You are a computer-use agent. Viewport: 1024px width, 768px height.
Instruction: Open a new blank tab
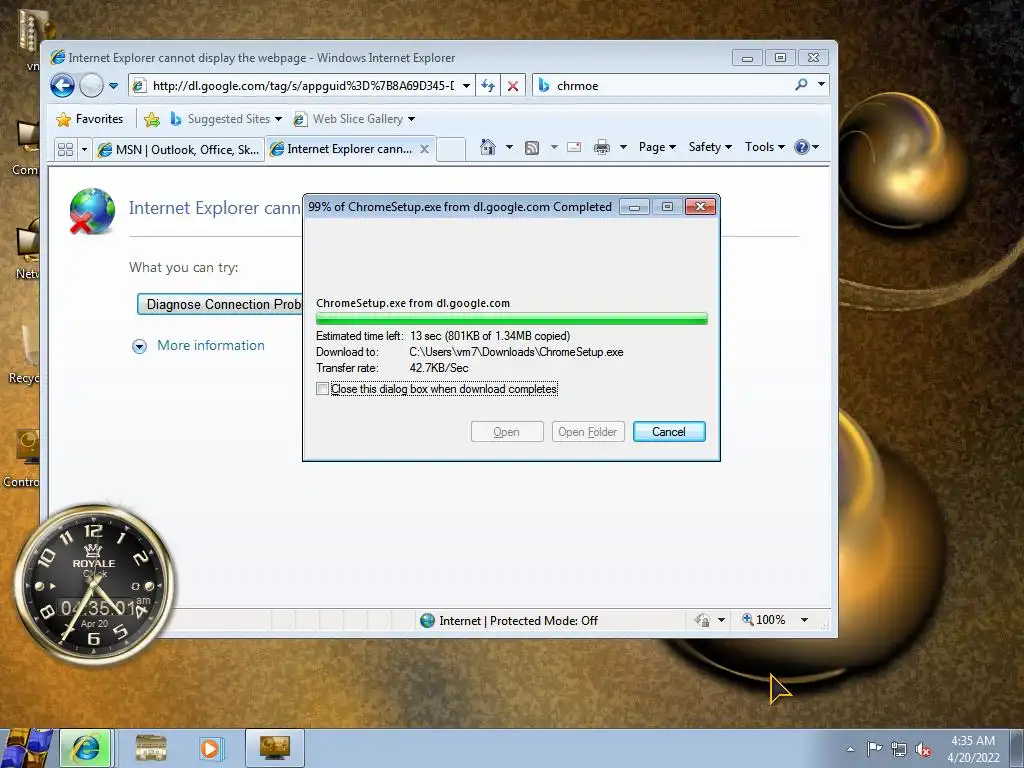pyautogui.click(x=451, y=149)
